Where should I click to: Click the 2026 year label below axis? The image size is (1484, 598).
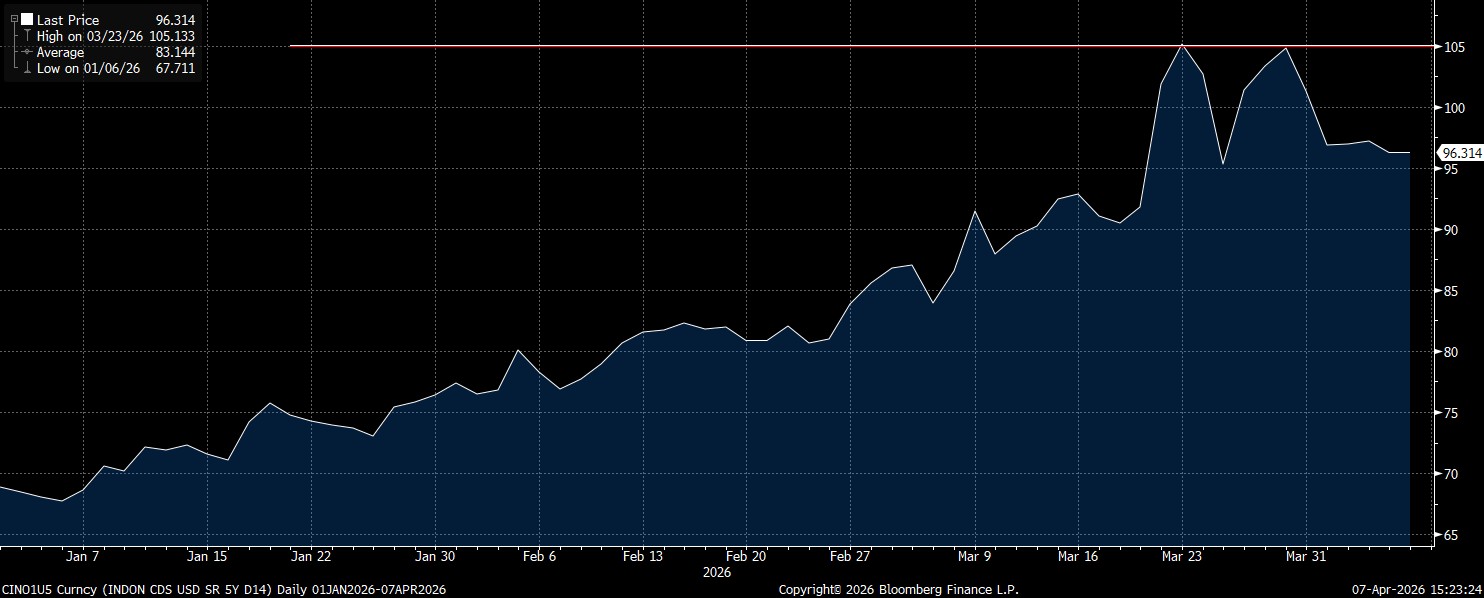pyautogui.click(x=716, y=573)
